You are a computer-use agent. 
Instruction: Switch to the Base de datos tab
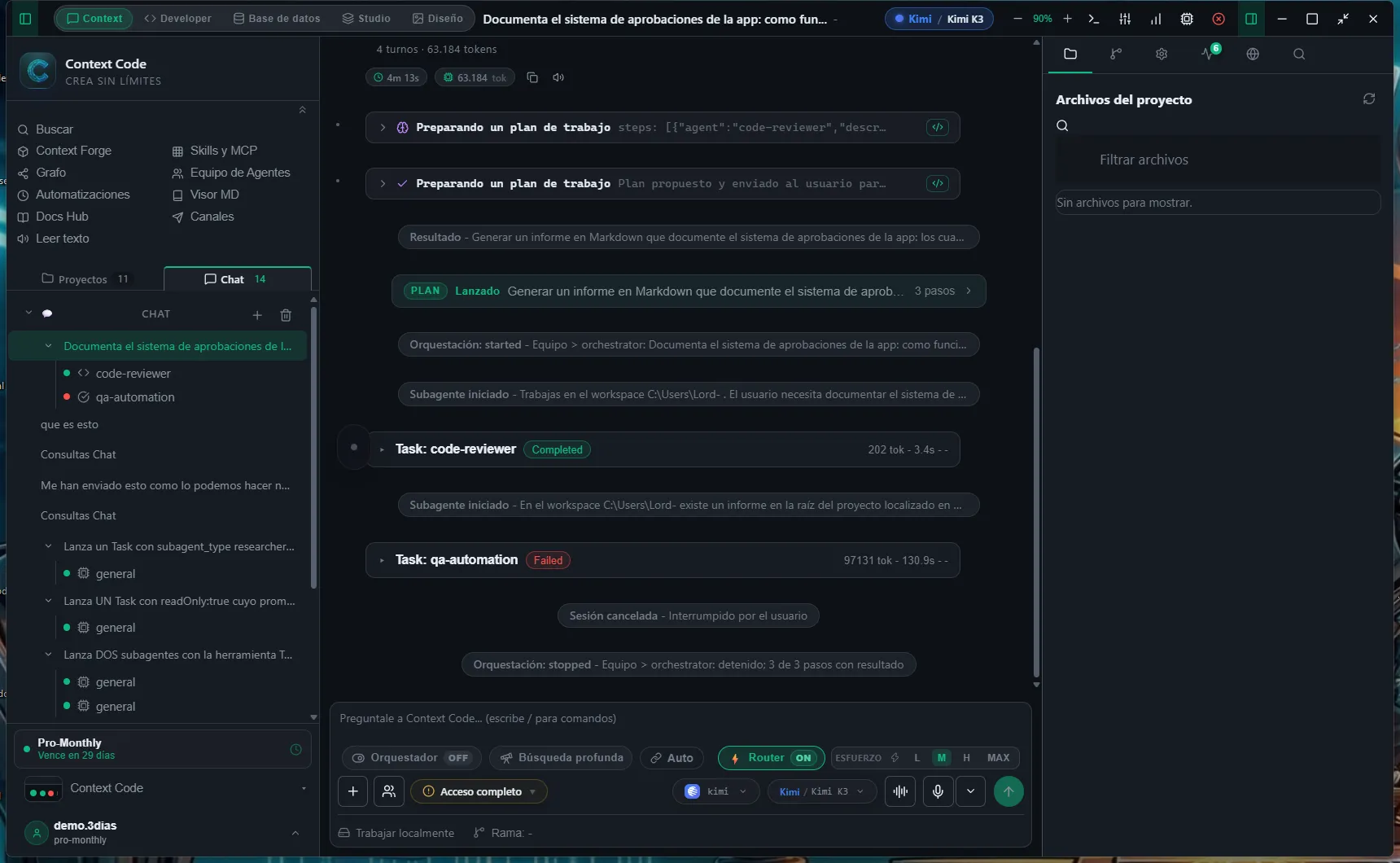(277, 19)
